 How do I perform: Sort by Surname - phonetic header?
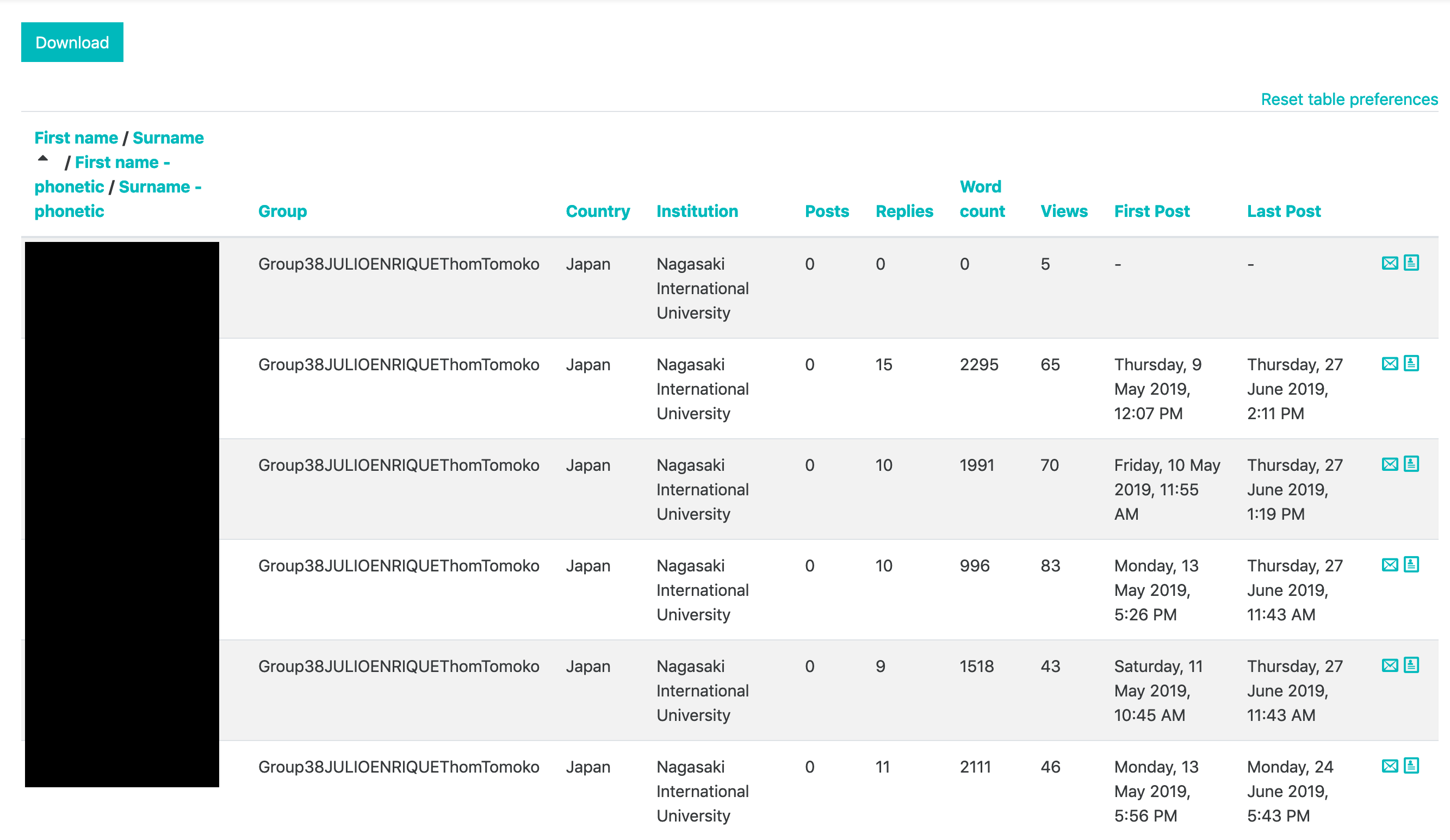coord(118,198)
